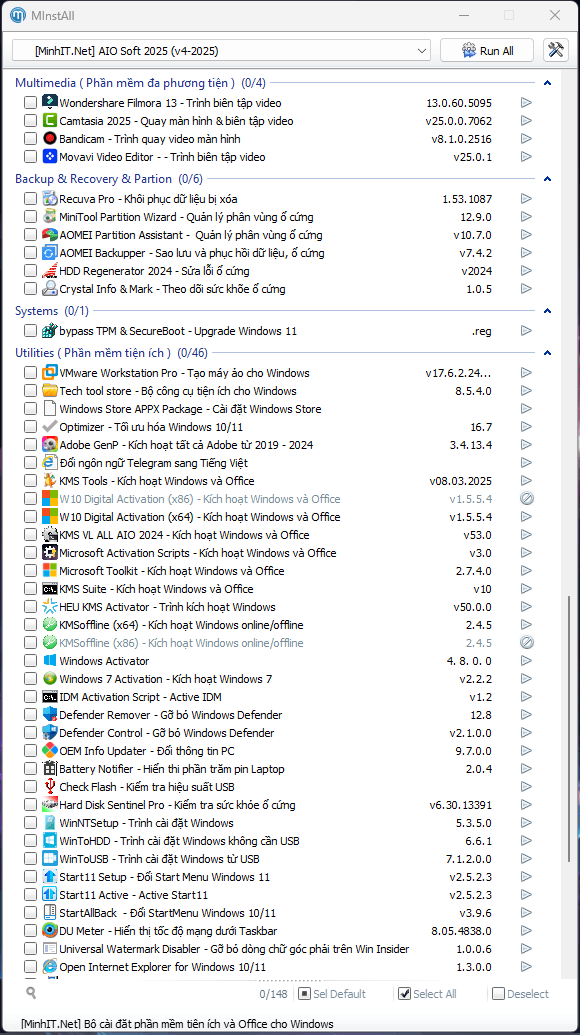Click the play arrow for Wondershare Filmora 13
The width and height of the screenshot is (580, 1035).
coord(526,103)
